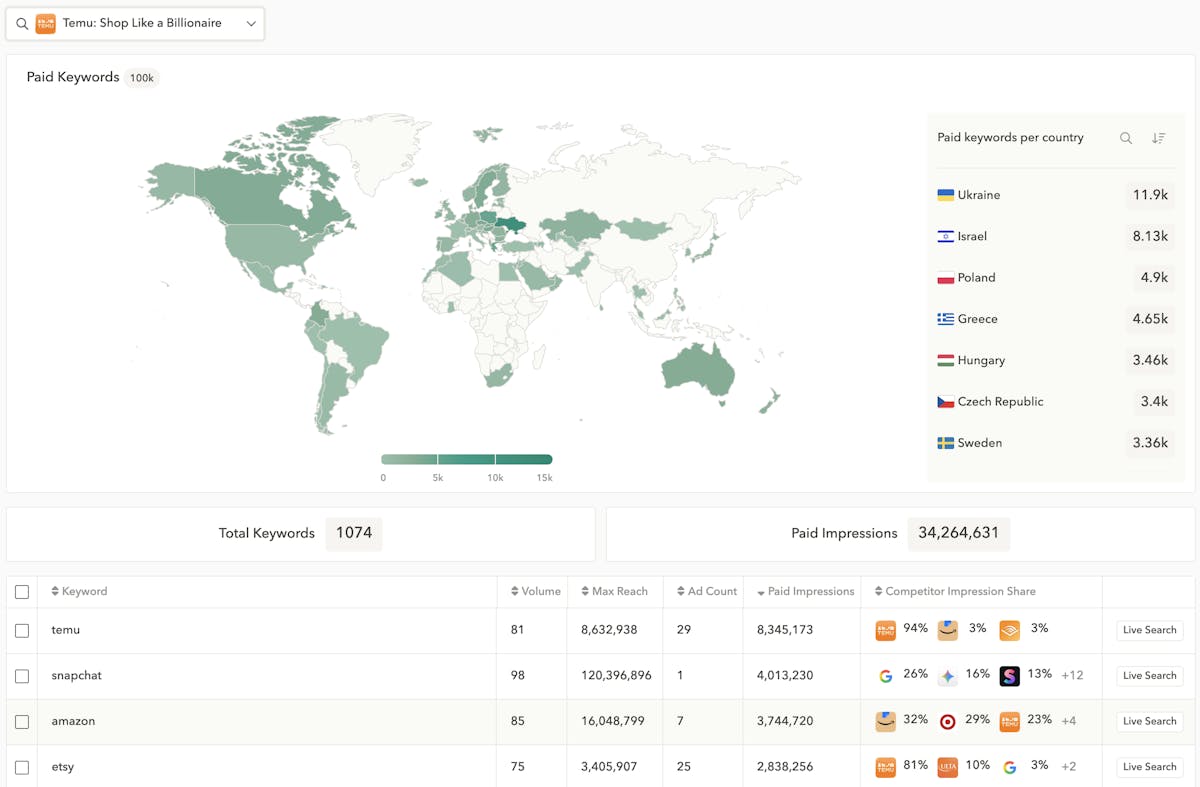
Task: Click the Google icon in the snapchat row
Action: (x=885, y=676)
